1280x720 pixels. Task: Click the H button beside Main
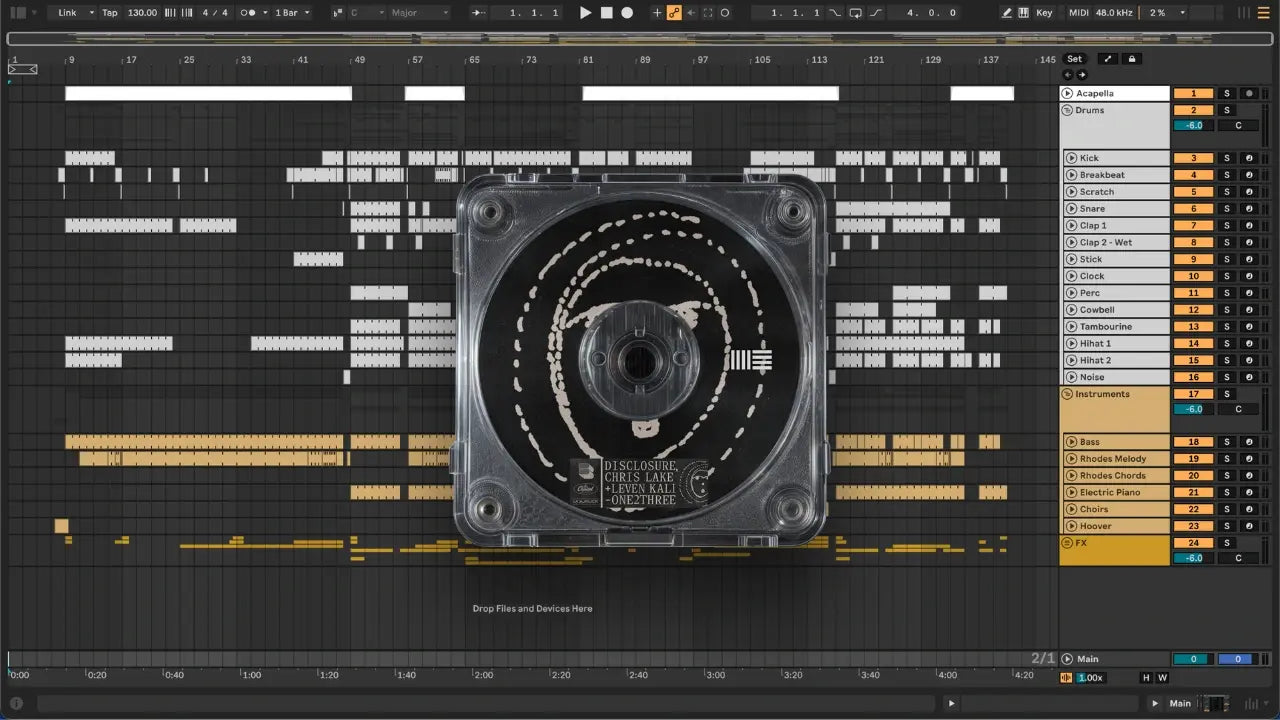tap(1146, 678)
